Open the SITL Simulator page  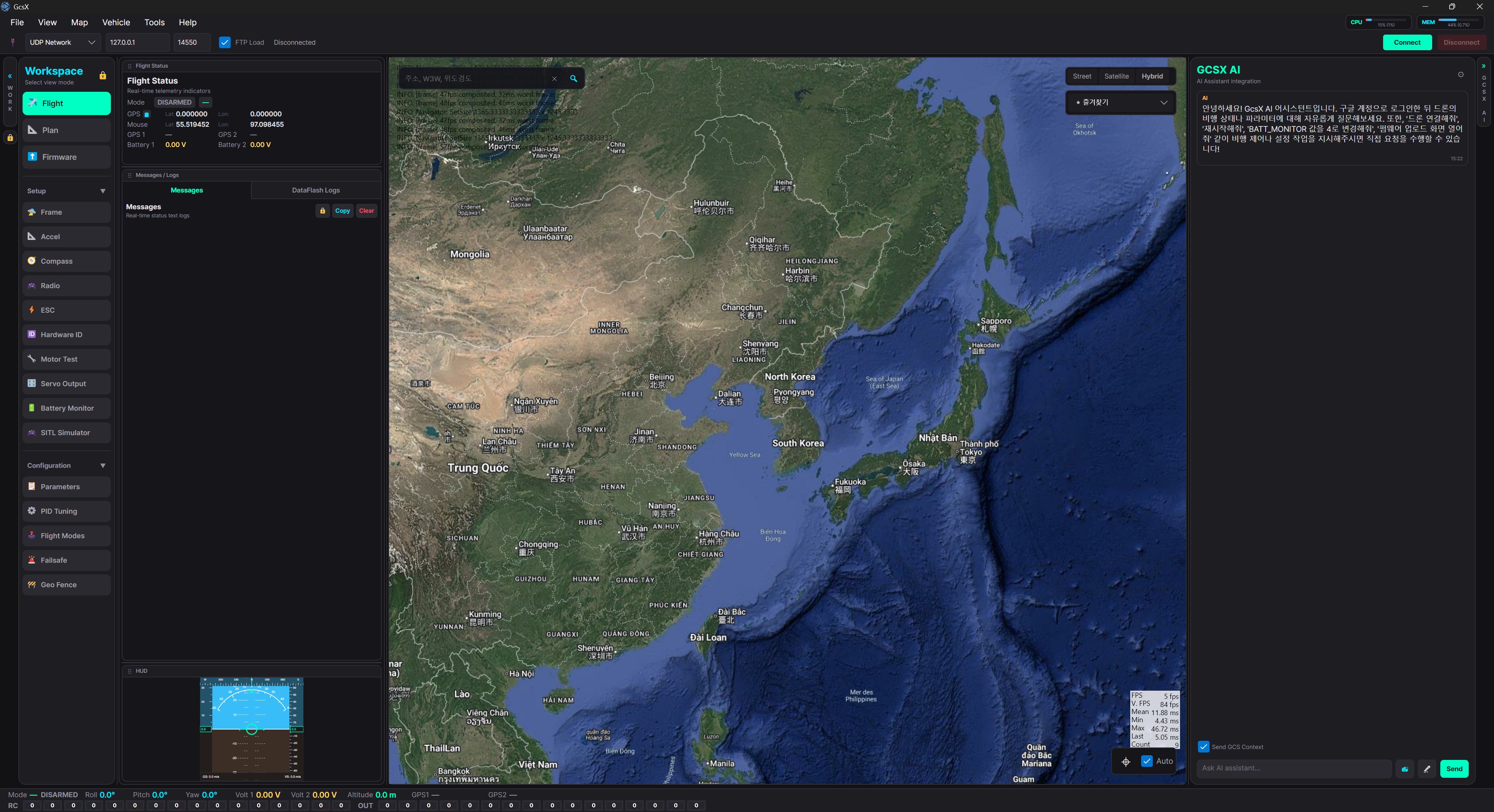[x=67, y=432]
